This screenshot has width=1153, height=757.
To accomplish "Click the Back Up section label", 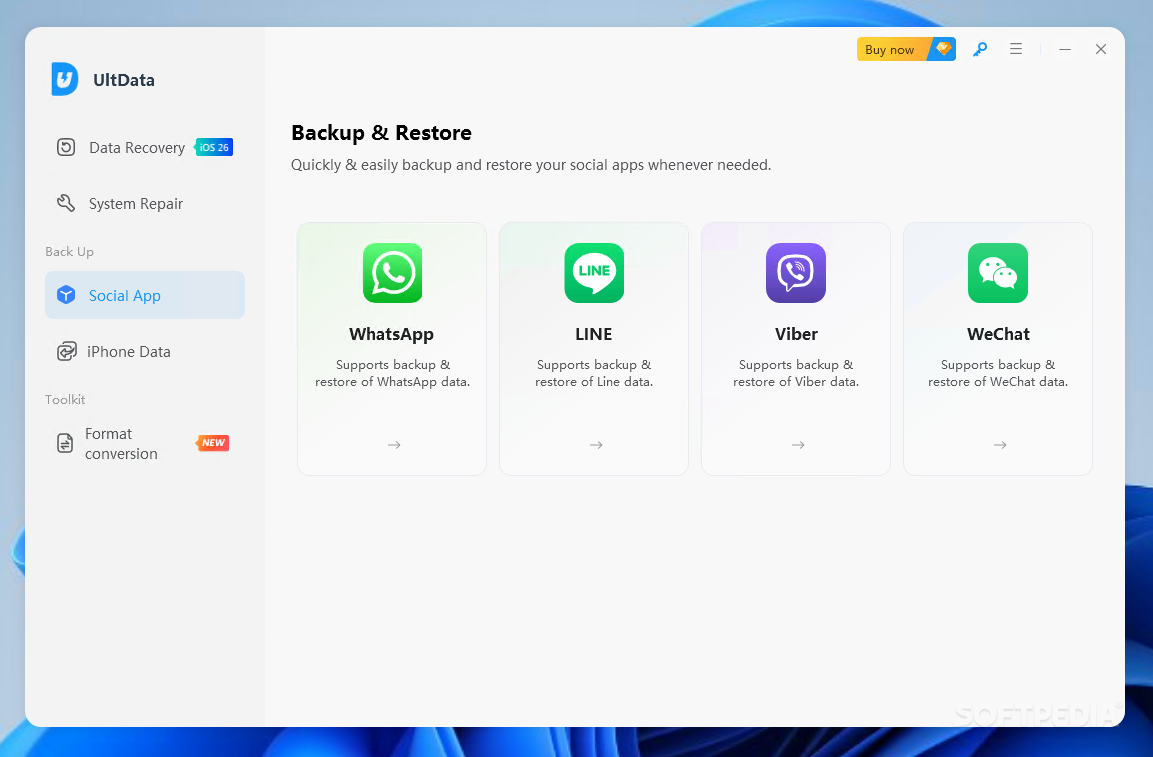I will pos(69,252).
